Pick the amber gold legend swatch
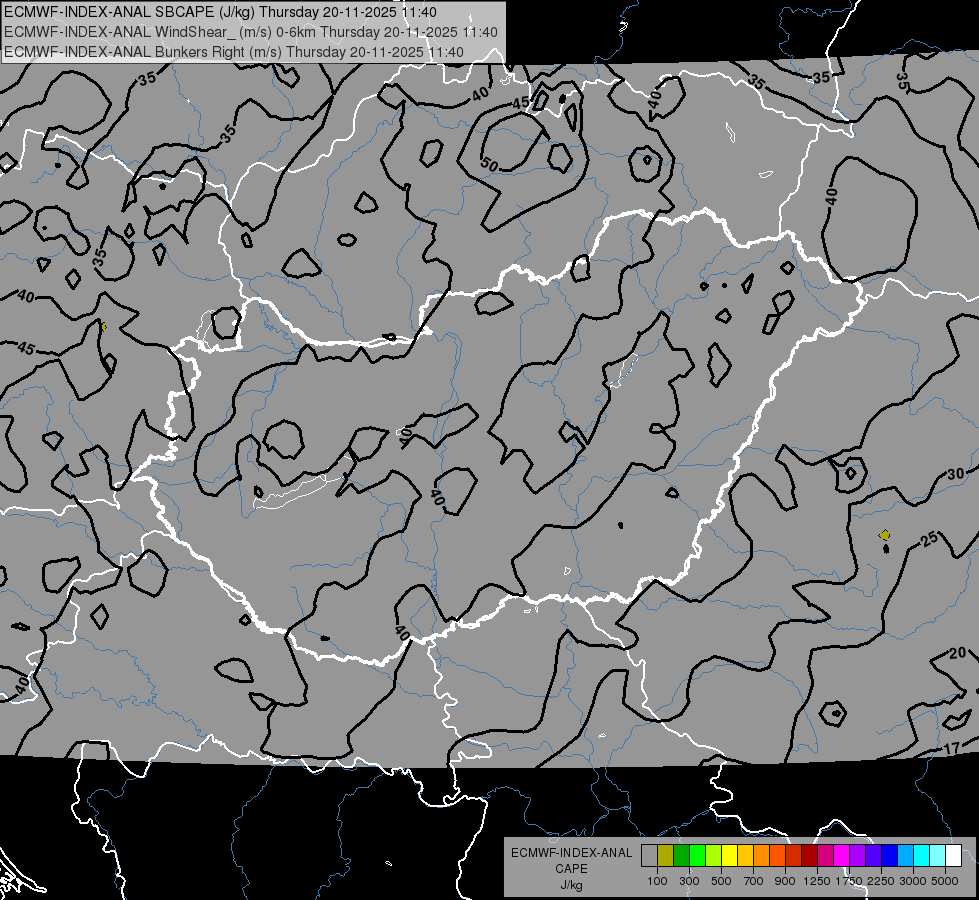The image size is (979, 900). (x=745, y=856)
